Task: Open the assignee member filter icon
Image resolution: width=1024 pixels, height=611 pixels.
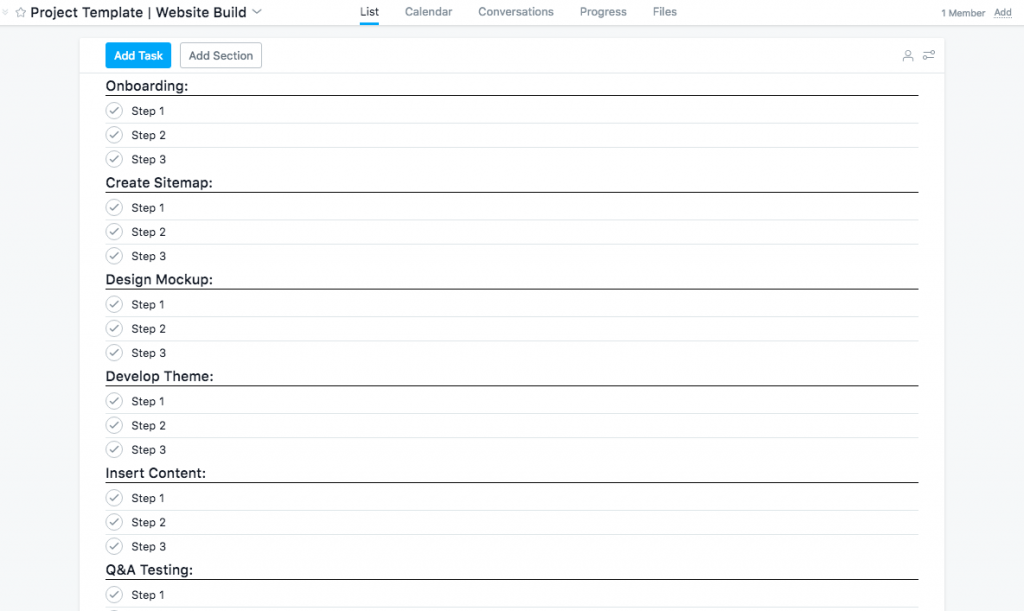Action: [x=908, y=56]
